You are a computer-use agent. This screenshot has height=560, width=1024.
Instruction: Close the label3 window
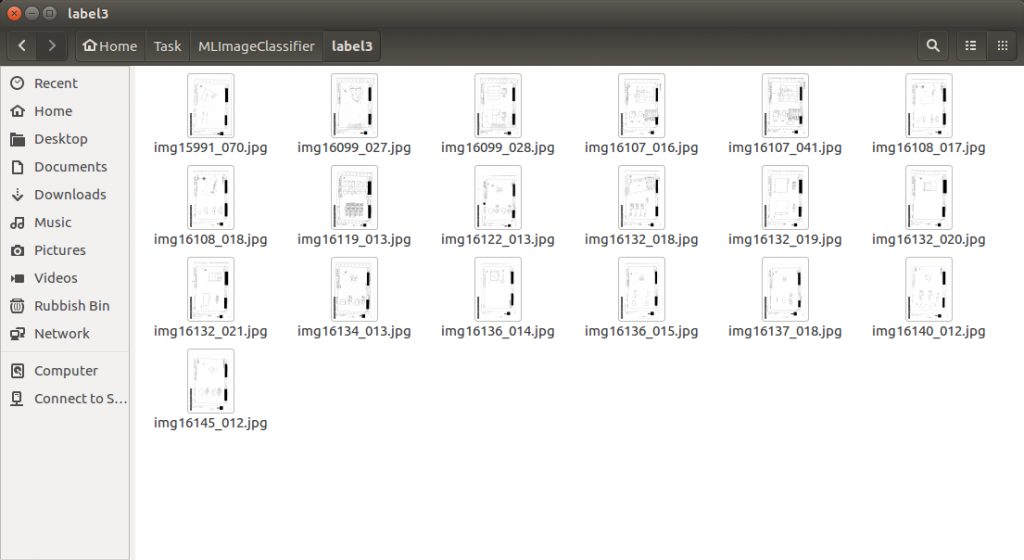pyautogui.click(x=14, y=13)
